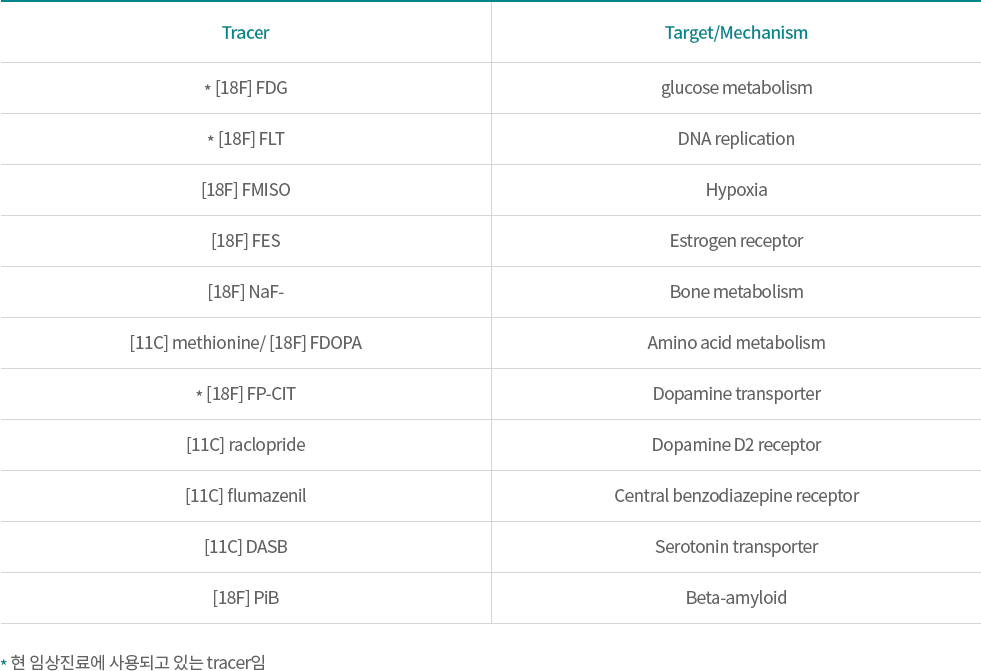Click the Estrogen receptor cell

coord(736,241)
